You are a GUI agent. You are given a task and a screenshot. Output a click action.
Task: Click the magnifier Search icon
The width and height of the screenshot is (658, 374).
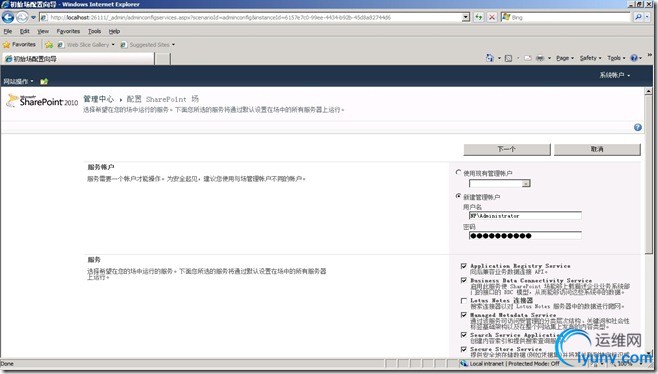click(638, 17)
